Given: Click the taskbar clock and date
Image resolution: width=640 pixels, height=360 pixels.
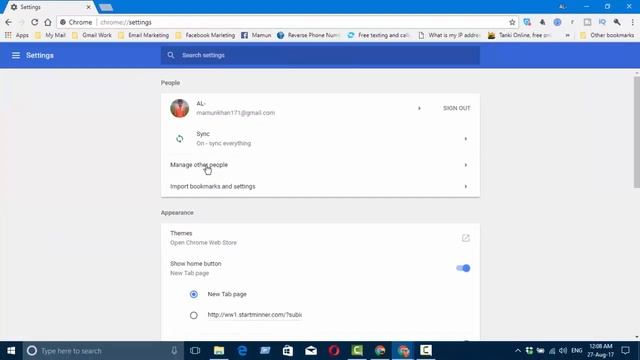Looking at the screenshot, I should [x=600, y=351].
